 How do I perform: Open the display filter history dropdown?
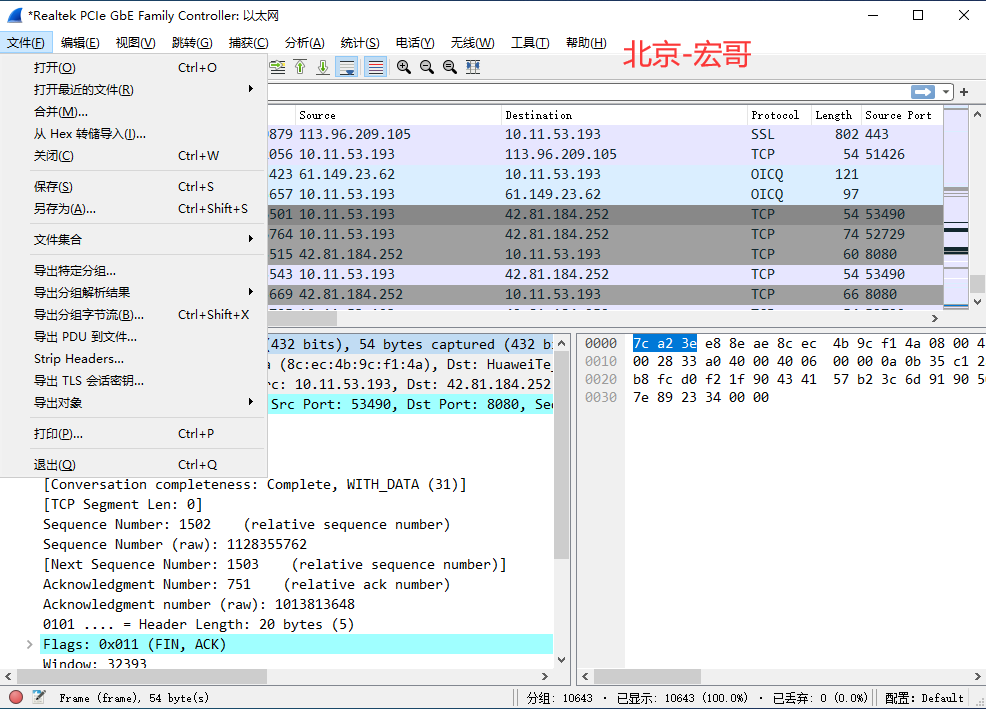(x=946, y=92)
